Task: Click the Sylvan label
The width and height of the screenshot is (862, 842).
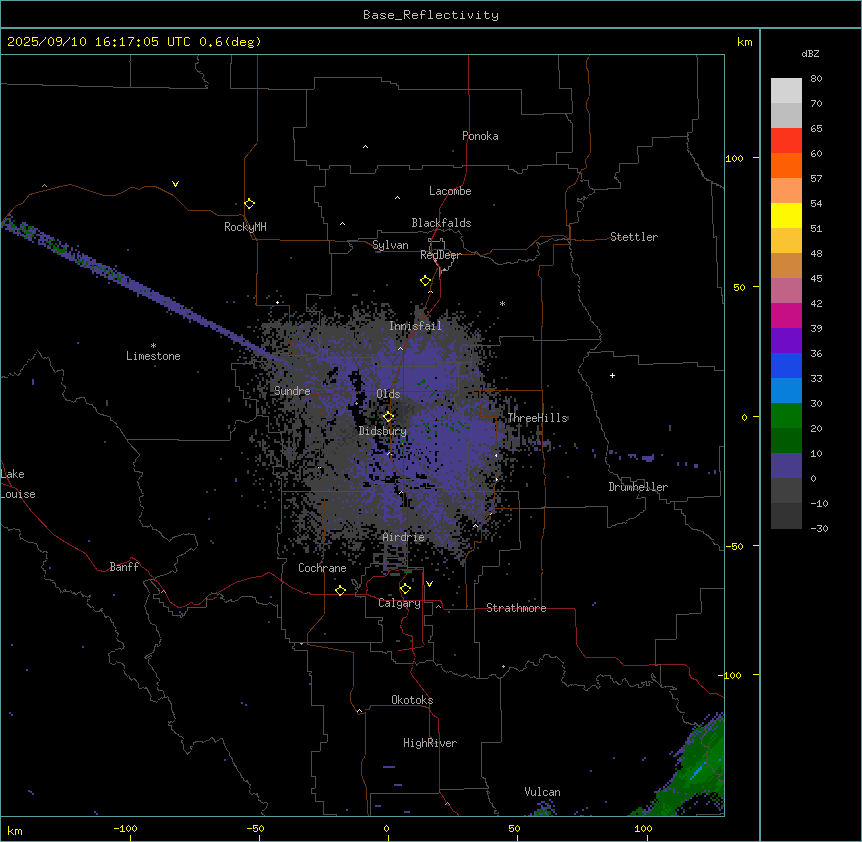Action: point(390,245)
